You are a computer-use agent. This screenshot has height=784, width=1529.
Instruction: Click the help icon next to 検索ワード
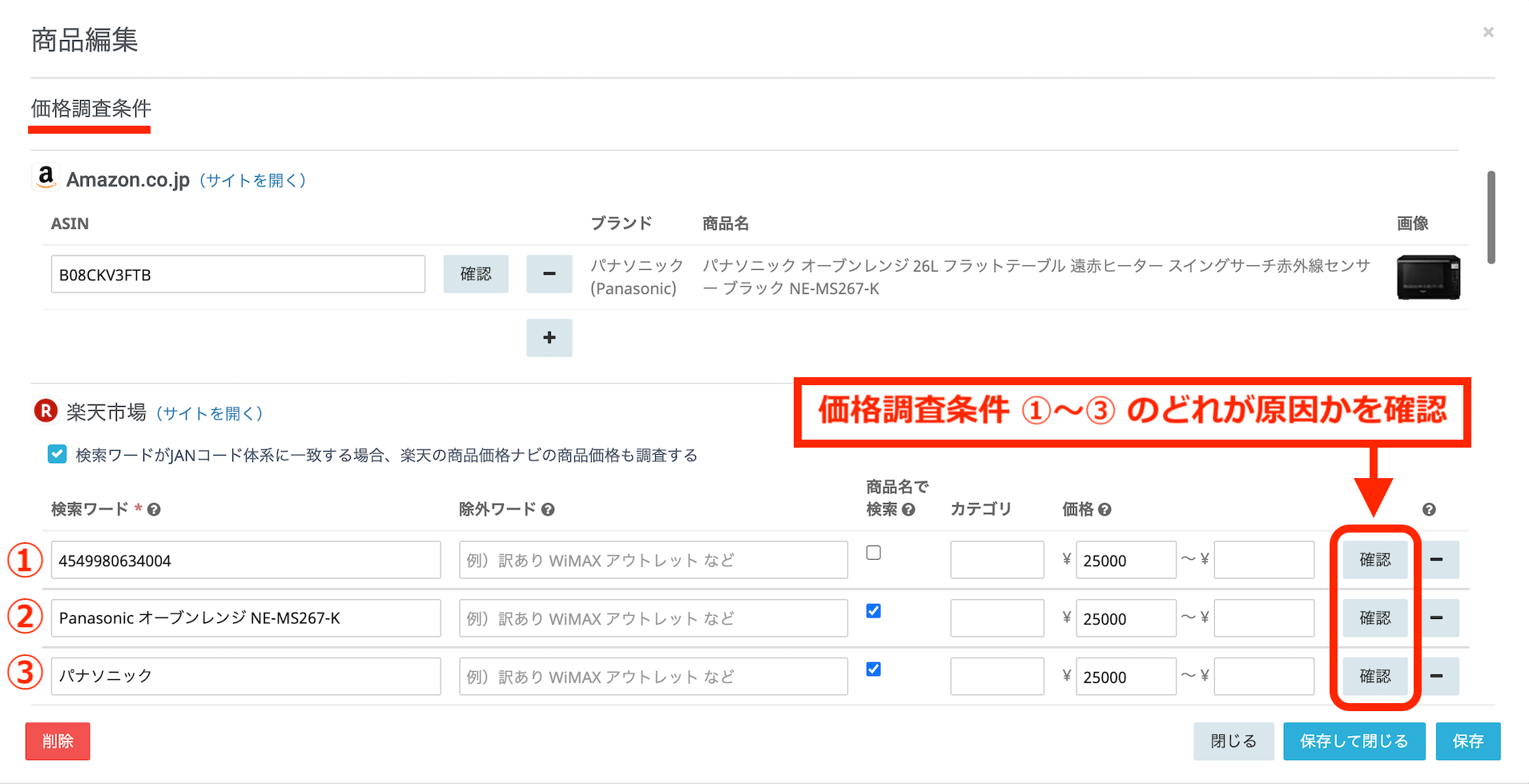click(154, 510)
